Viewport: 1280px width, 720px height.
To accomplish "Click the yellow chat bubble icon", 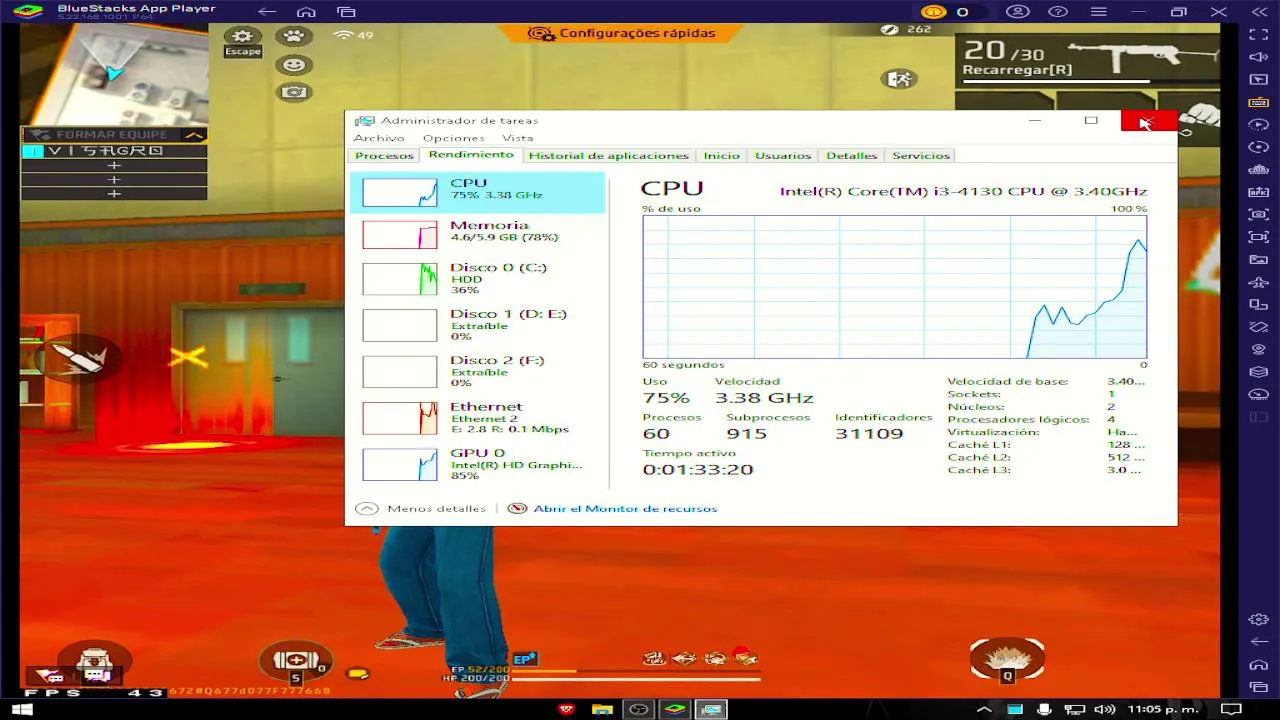I will point(358,673).
